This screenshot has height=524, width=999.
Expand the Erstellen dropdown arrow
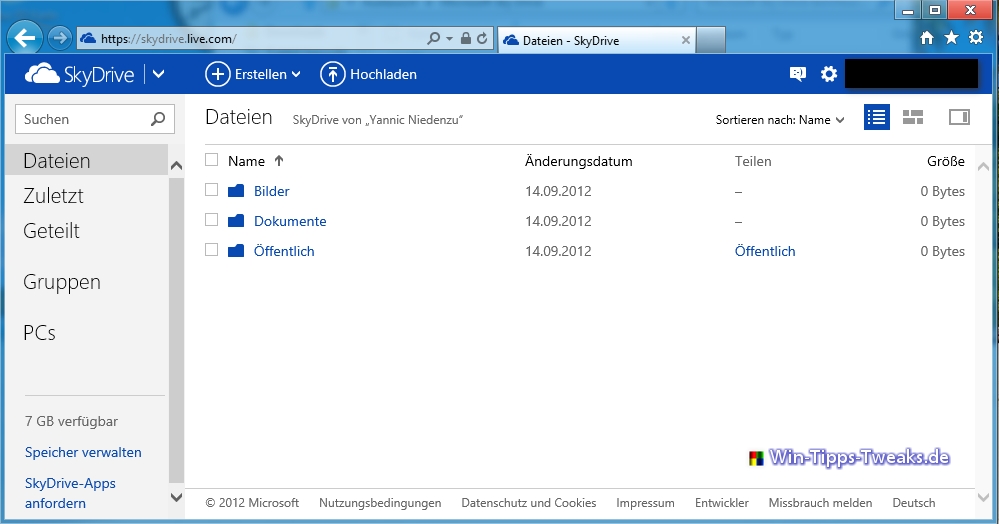[x=296, y=75]
